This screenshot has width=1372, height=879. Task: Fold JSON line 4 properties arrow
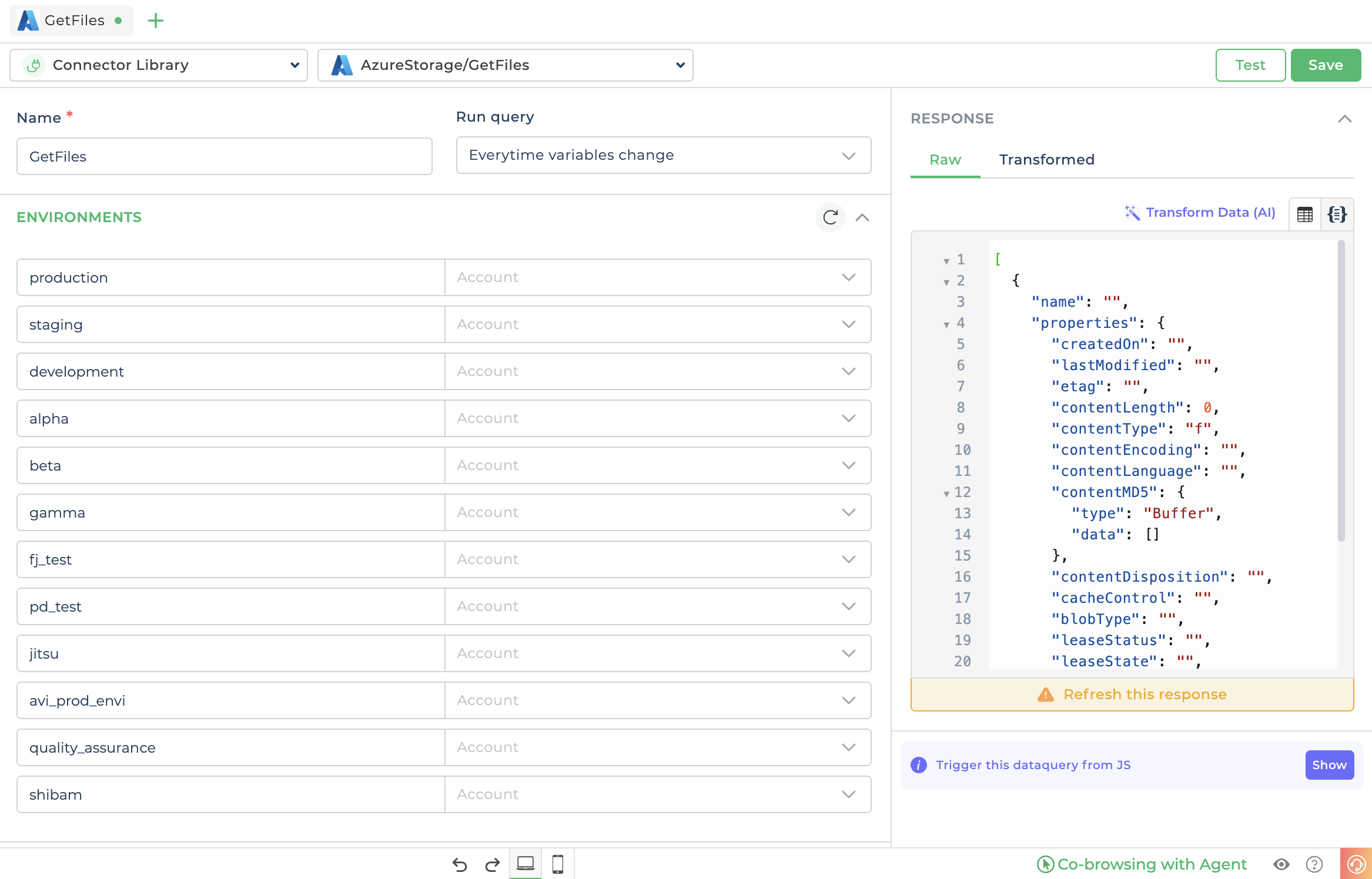pyautogui.click(x=946, y=324)
